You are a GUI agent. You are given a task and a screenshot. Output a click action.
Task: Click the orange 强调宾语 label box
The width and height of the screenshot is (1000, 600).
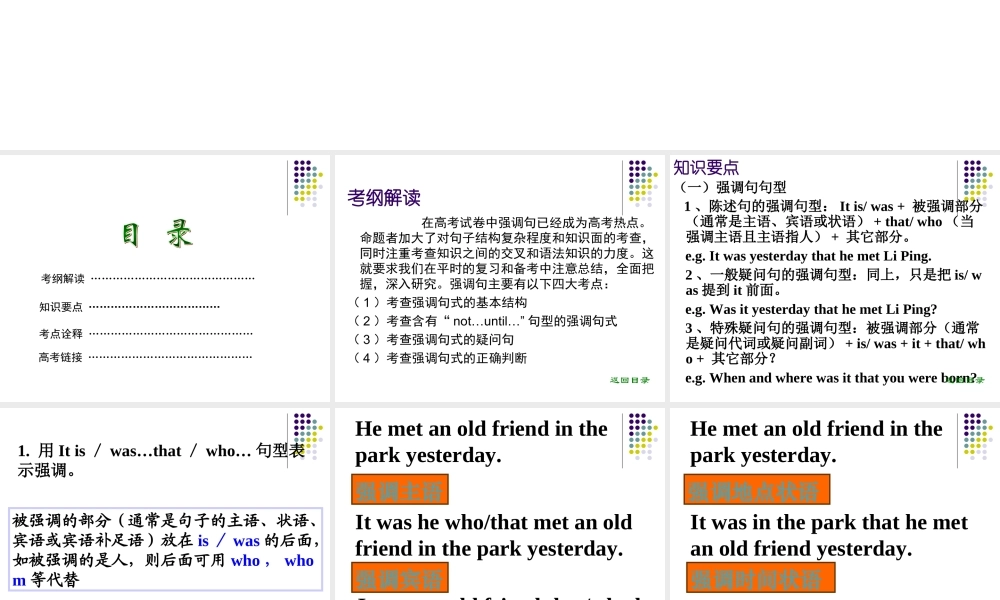[400, 578]
